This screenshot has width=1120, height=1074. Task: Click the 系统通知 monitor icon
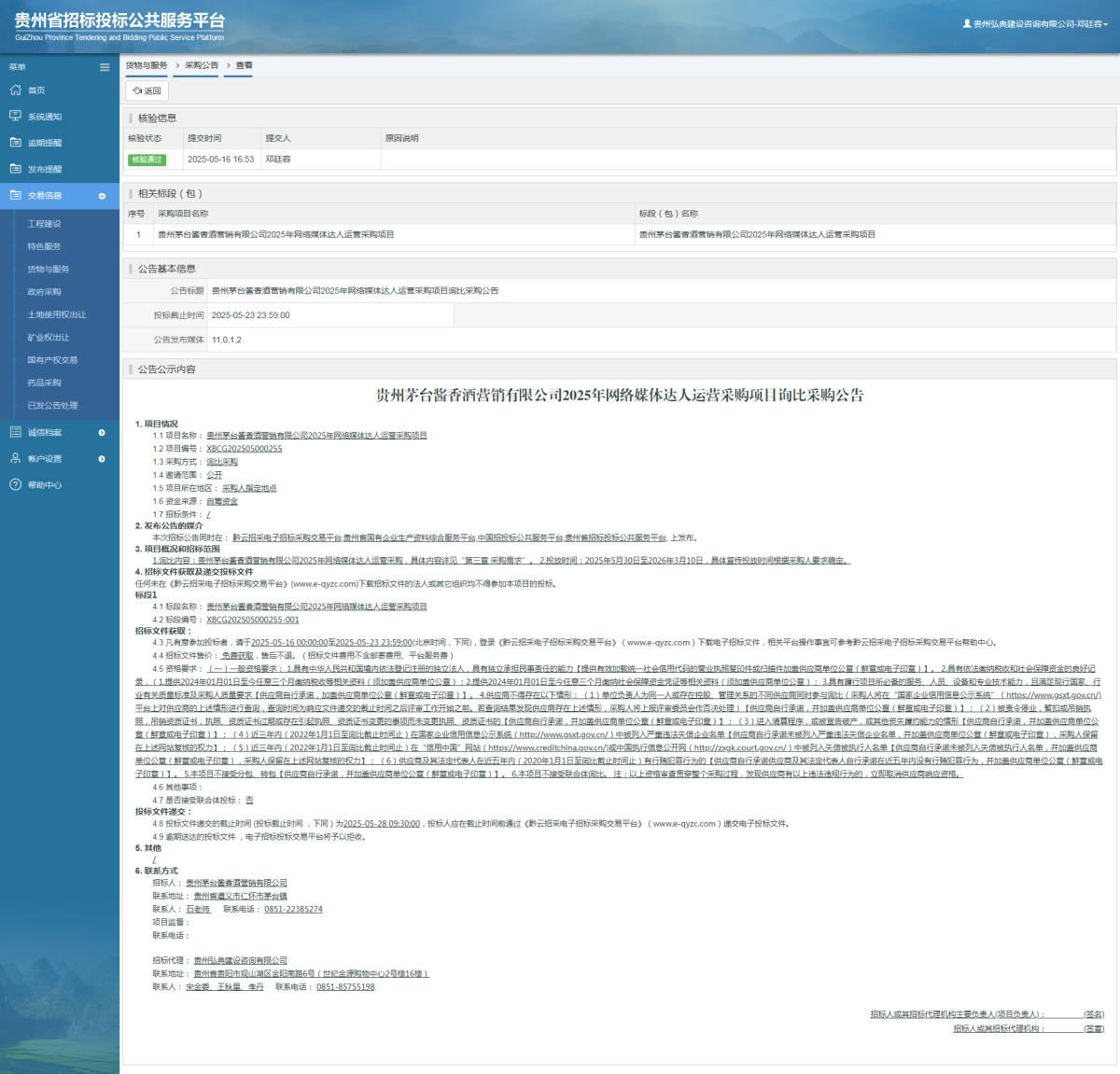[x=15, y=117]
